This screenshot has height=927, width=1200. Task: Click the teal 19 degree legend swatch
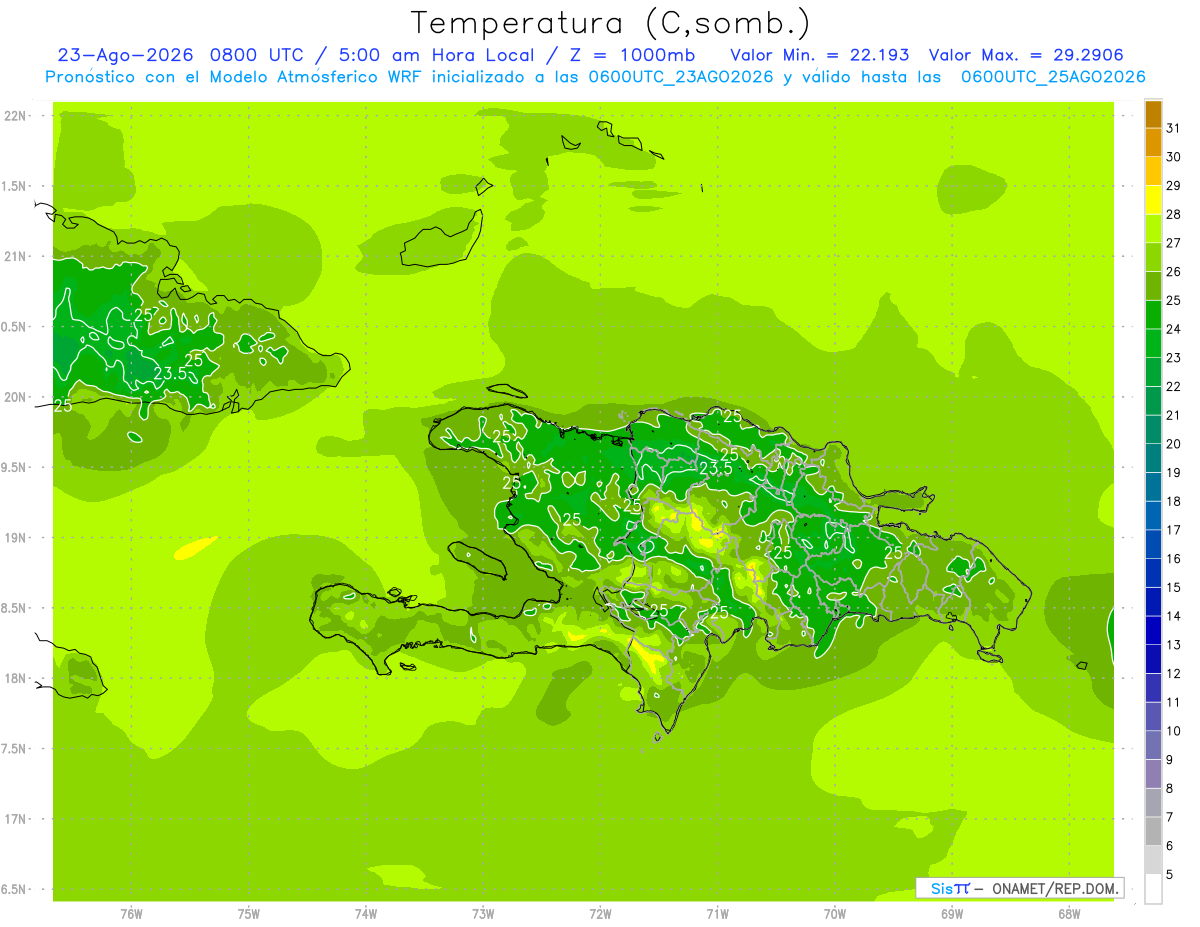(x=1153, y=459)
